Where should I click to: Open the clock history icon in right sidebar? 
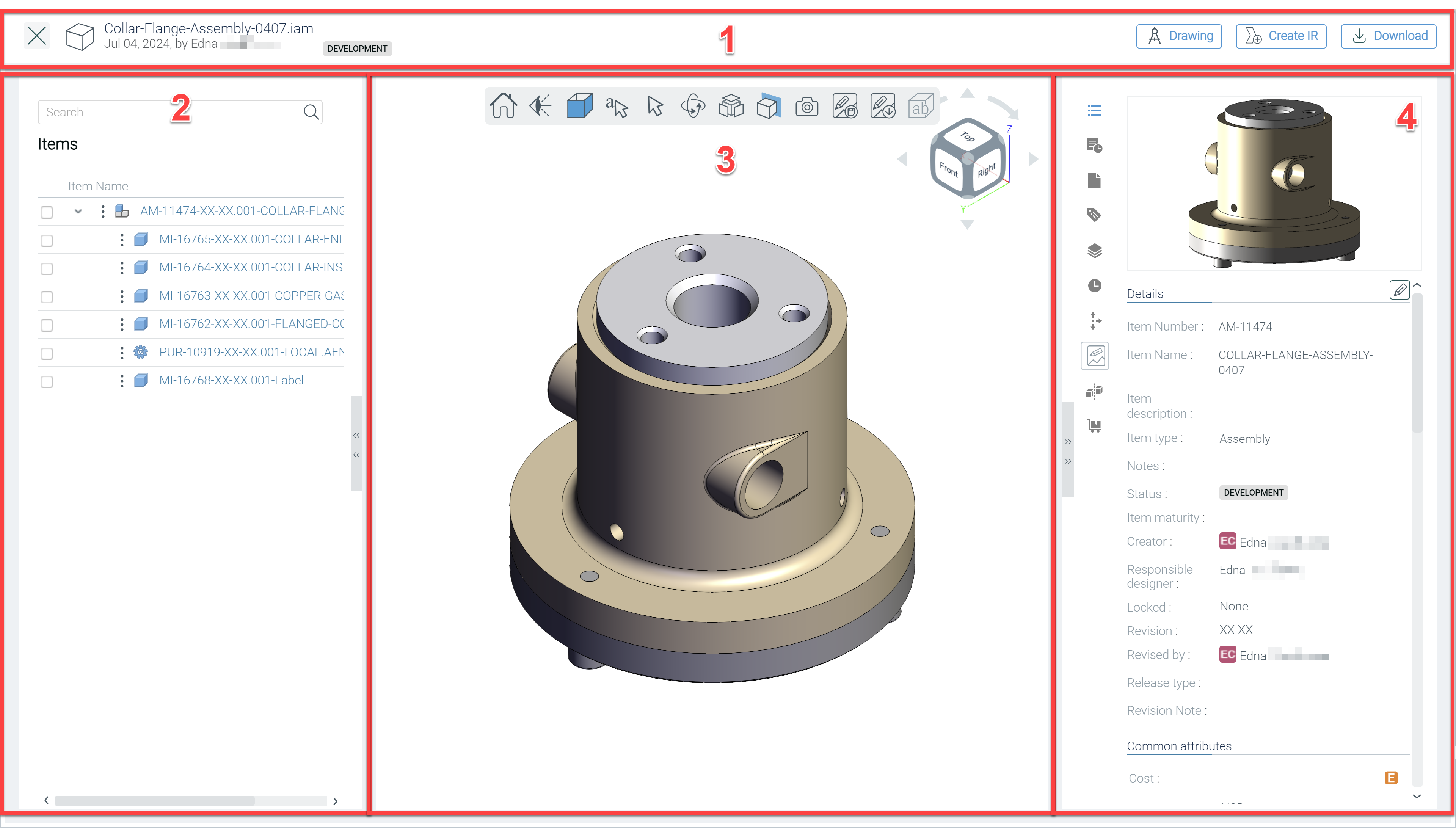(x=1094, y=285)
